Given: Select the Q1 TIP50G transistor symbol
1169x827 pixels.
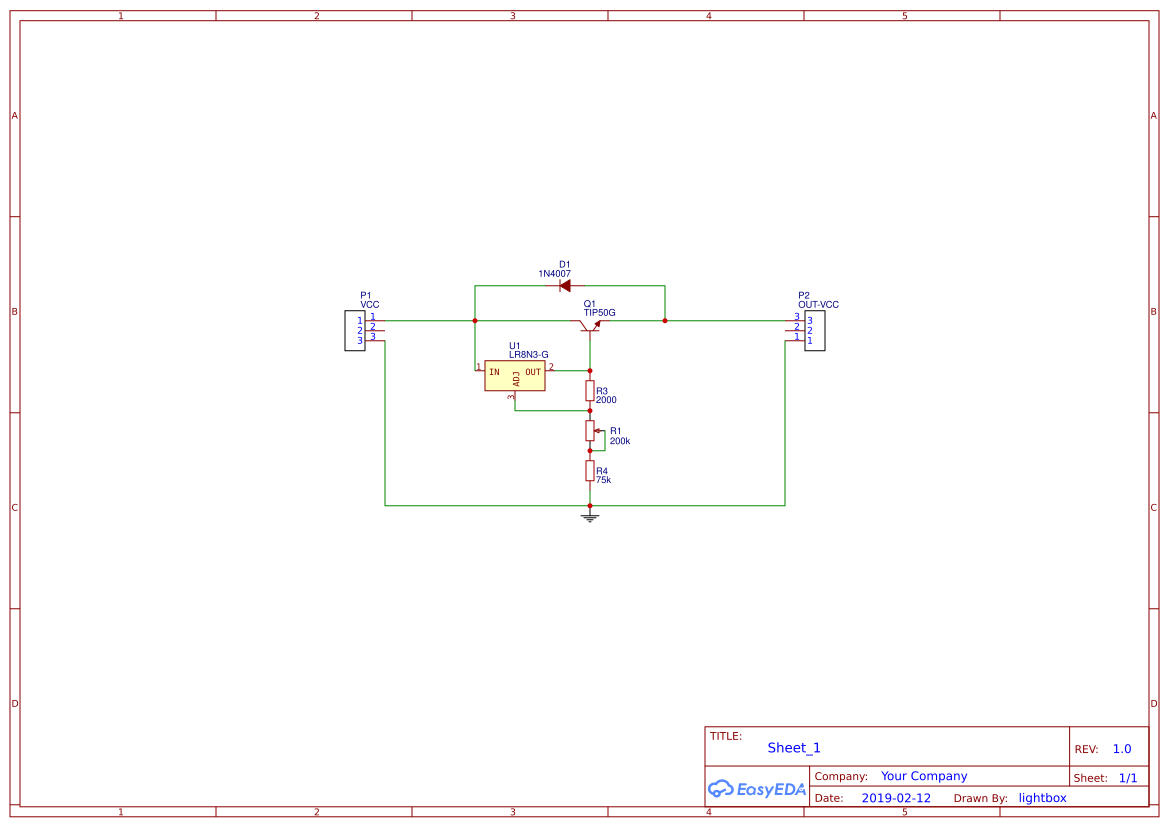Looking at the screenshot, I should (x=589, y=325).
